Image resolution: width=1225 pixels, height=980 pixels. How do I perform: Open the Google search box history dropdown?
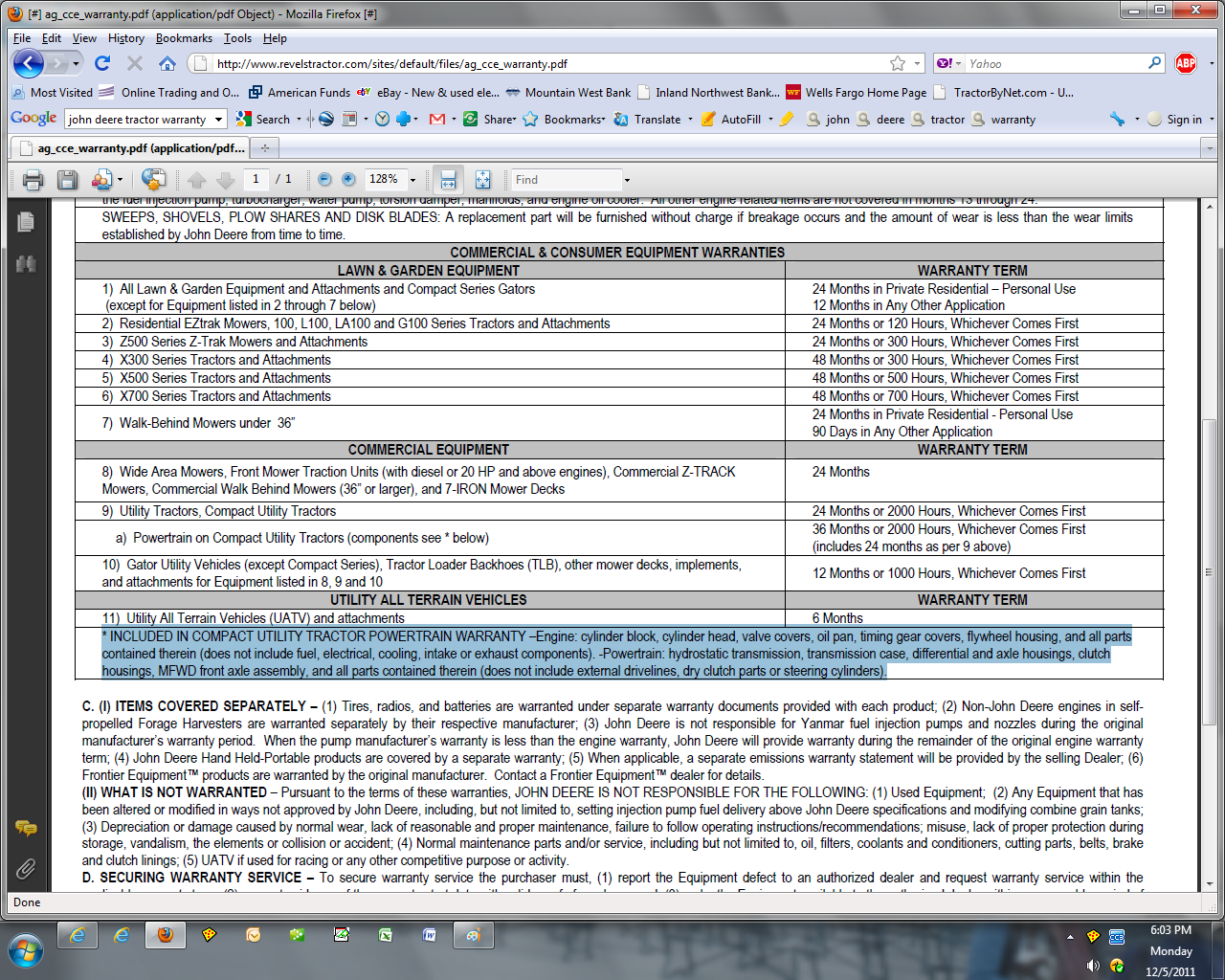click(x=218, y=120)
